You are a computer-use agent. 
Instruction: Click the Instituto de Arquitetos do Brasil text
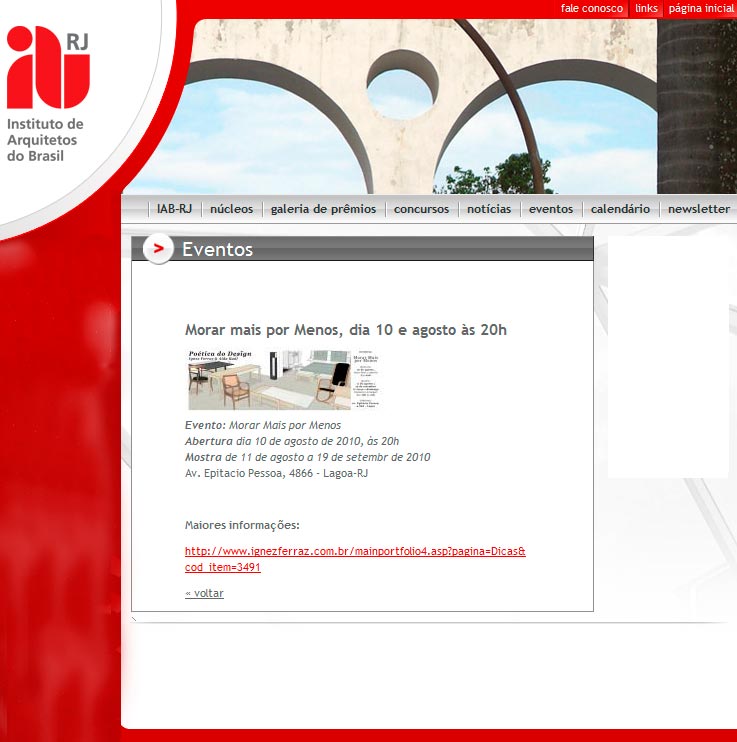(45, 140)
